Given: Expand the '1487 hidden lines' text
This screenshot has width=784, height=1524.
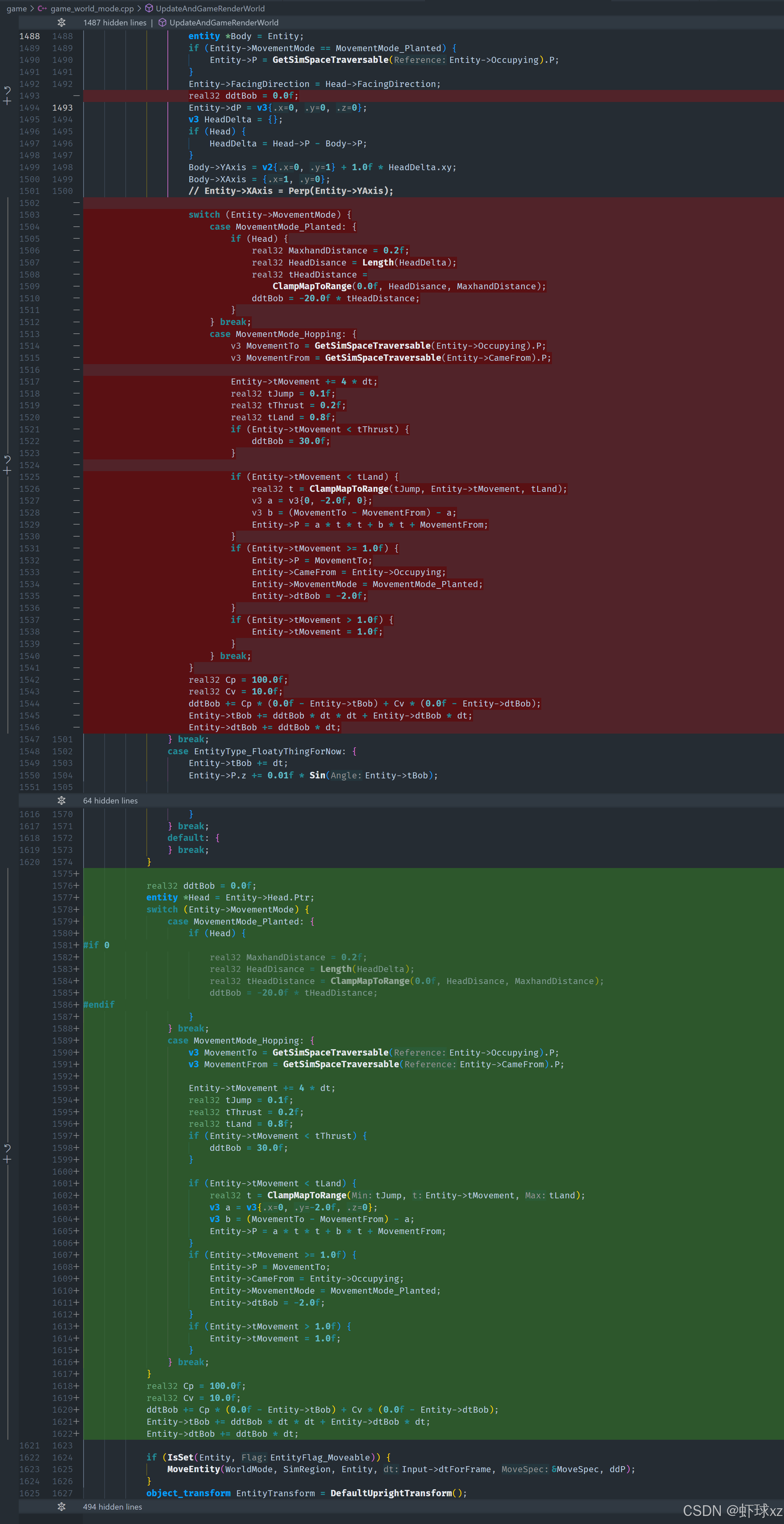Looking at the screenshot, I should coord(115,22).
